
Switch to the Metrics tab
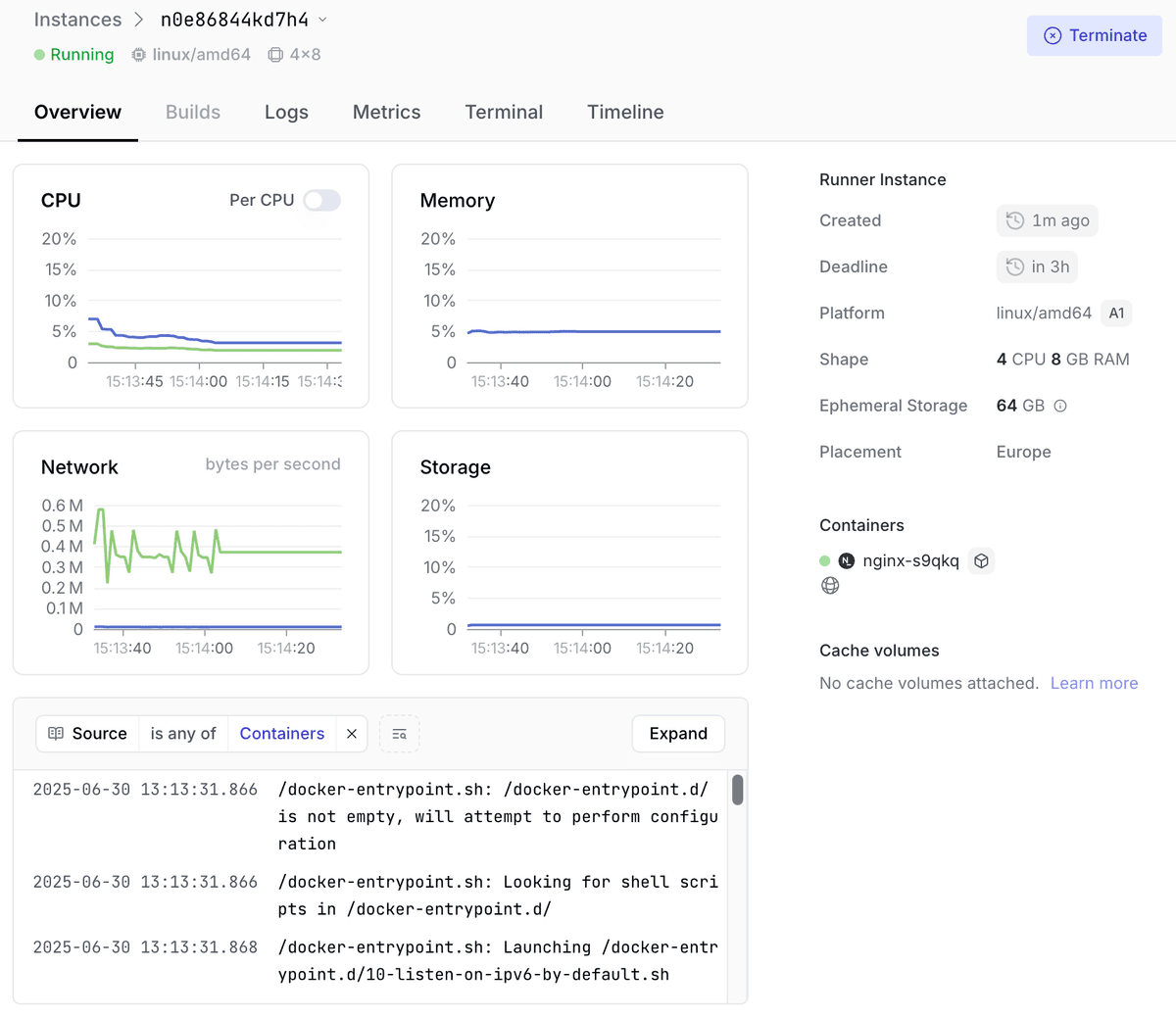pos(386,113)
